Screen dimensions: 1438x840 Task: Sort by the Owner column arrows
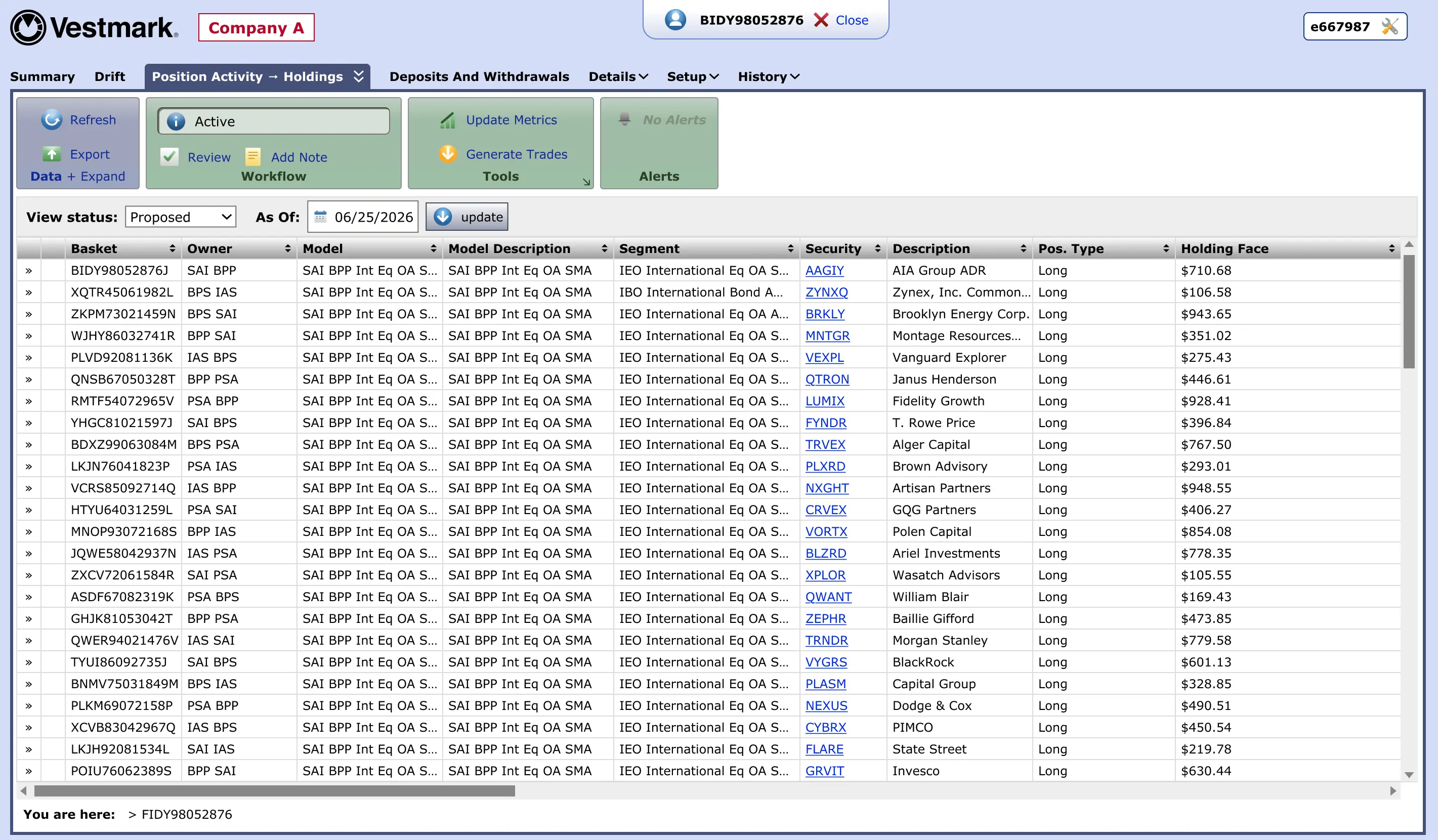(x=287, y=249)
